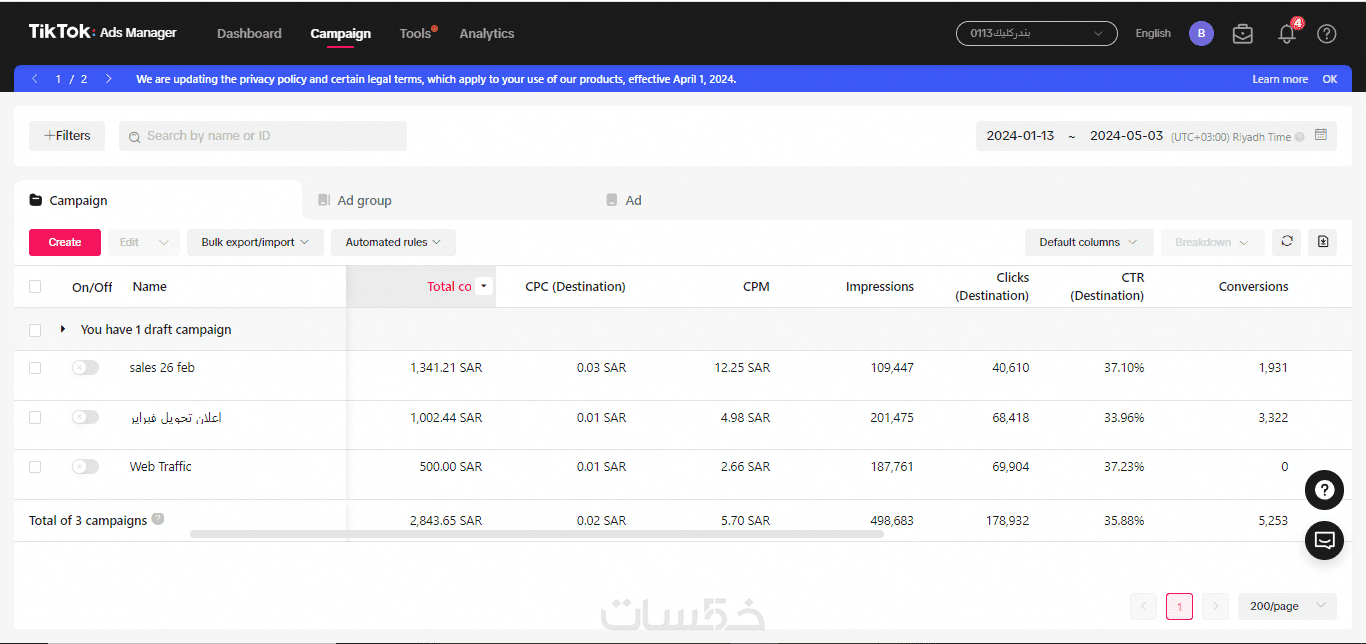
Task: Click the user avatar B
Action: point(1201,33)
